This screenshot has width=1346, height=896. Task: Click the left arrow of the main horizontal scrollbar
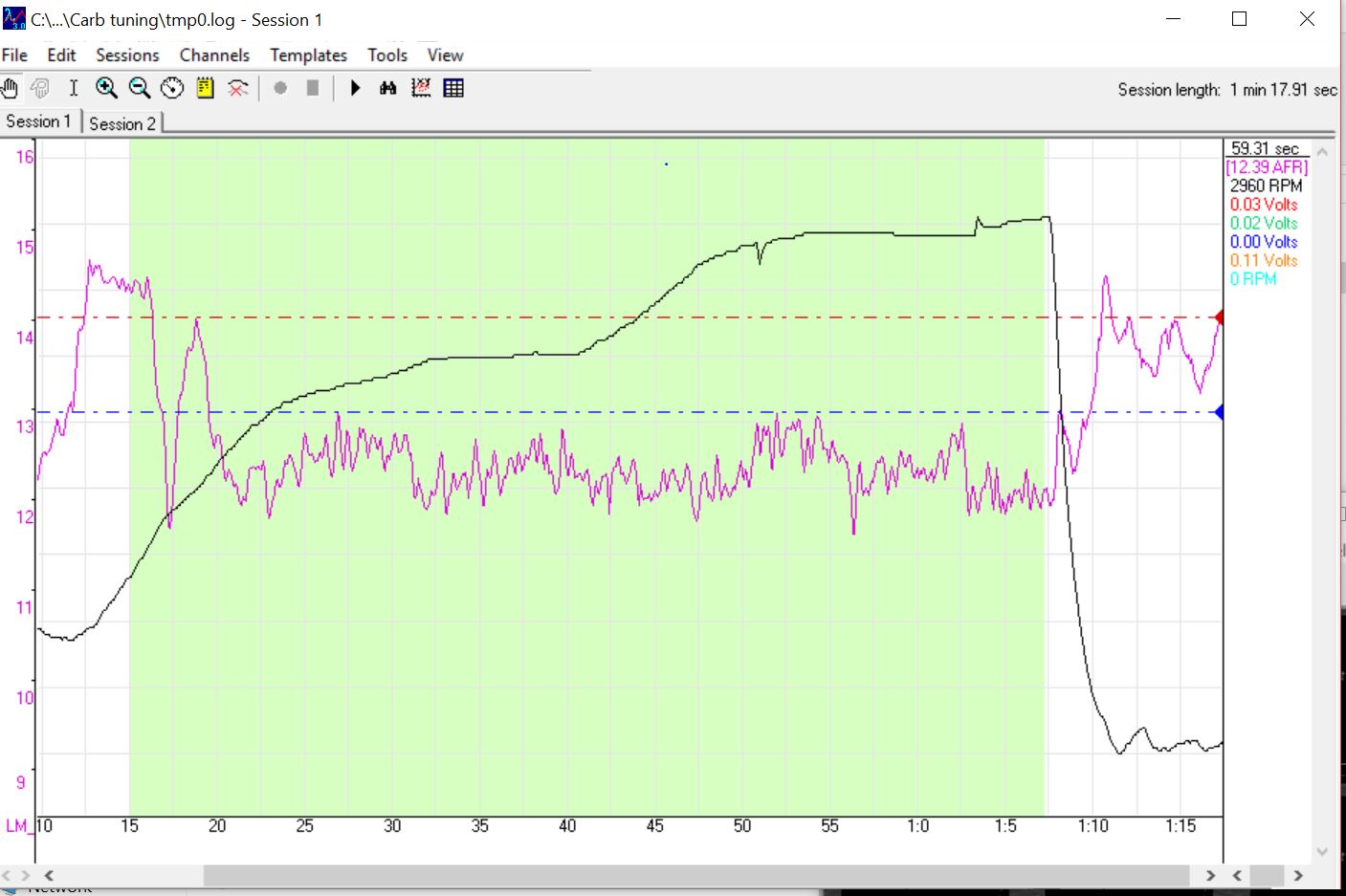click(49, 875)
